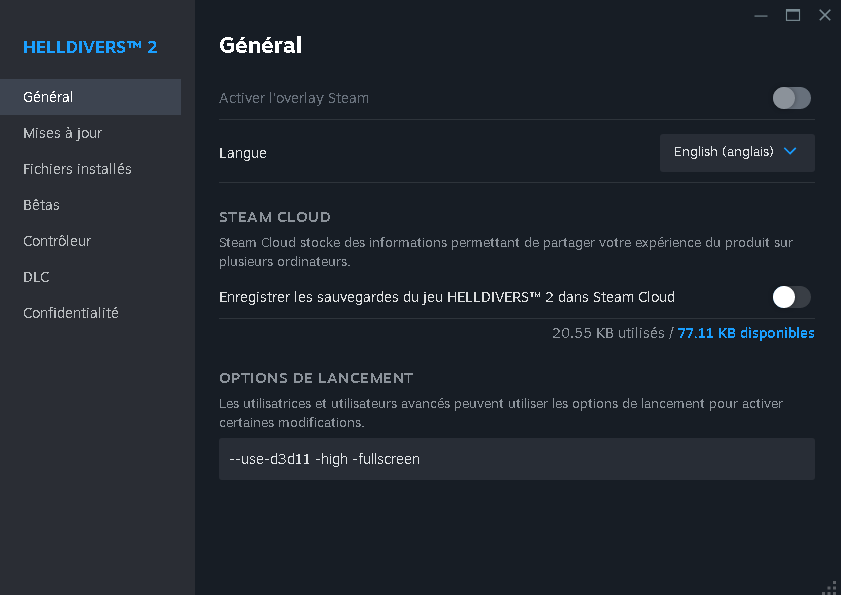Screen dimensions: 841x595
Task: Click the OPTIONS DE LANCEMENT section header
Action: [x=316, y=378]
